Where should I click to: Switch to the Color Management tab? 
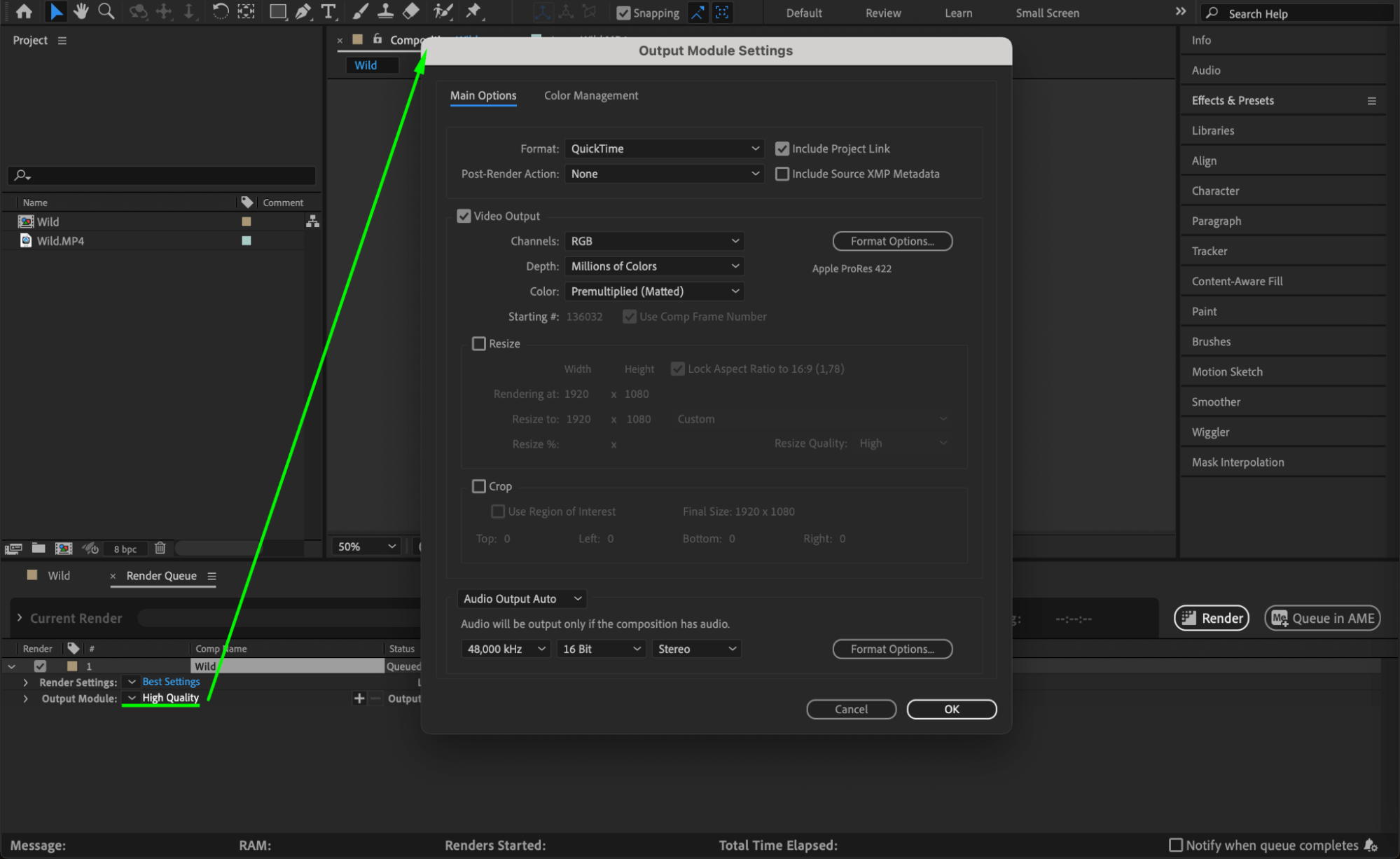pos(590,95)
